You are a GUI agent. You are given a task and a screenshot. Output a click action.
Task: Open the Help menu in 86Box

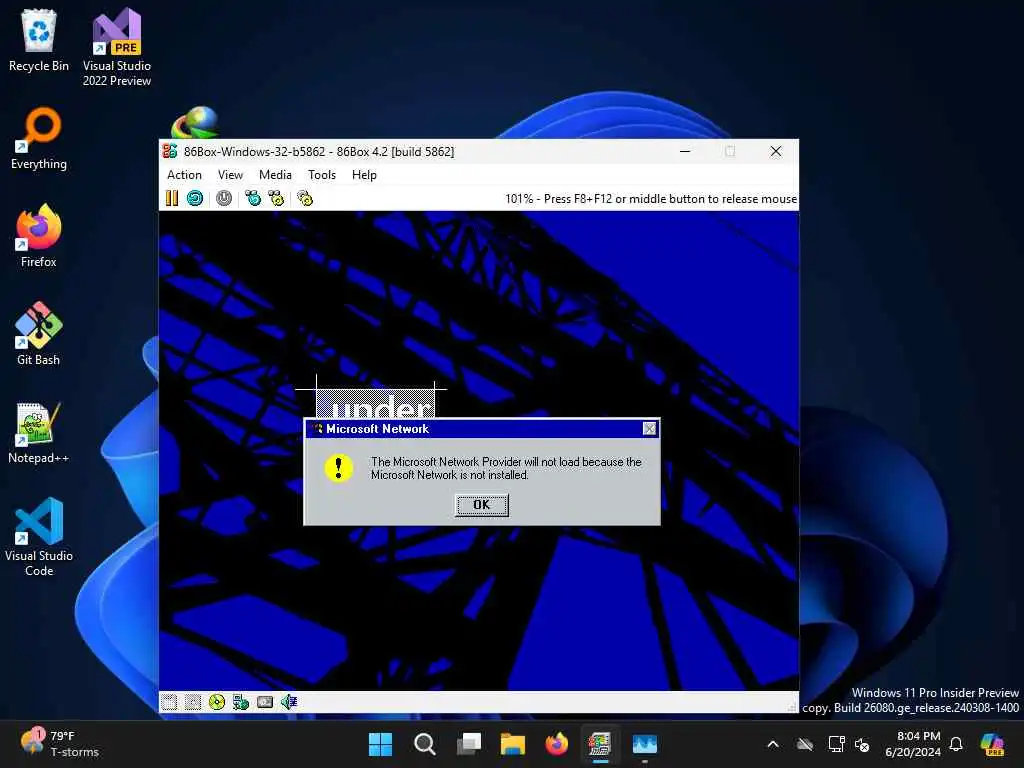click(x=364, y=174)
